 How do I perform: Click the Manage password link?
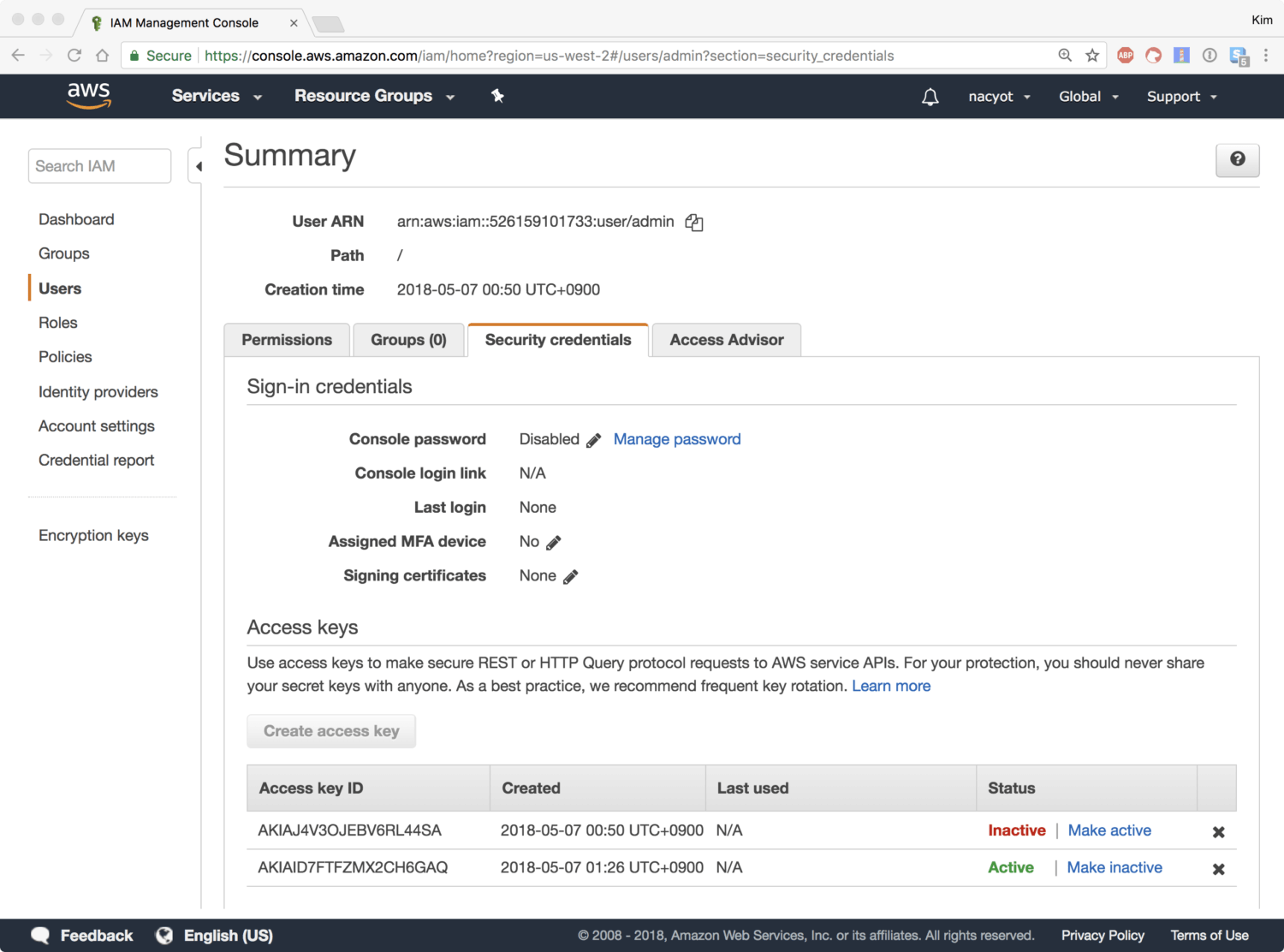(x=677, y=439)
